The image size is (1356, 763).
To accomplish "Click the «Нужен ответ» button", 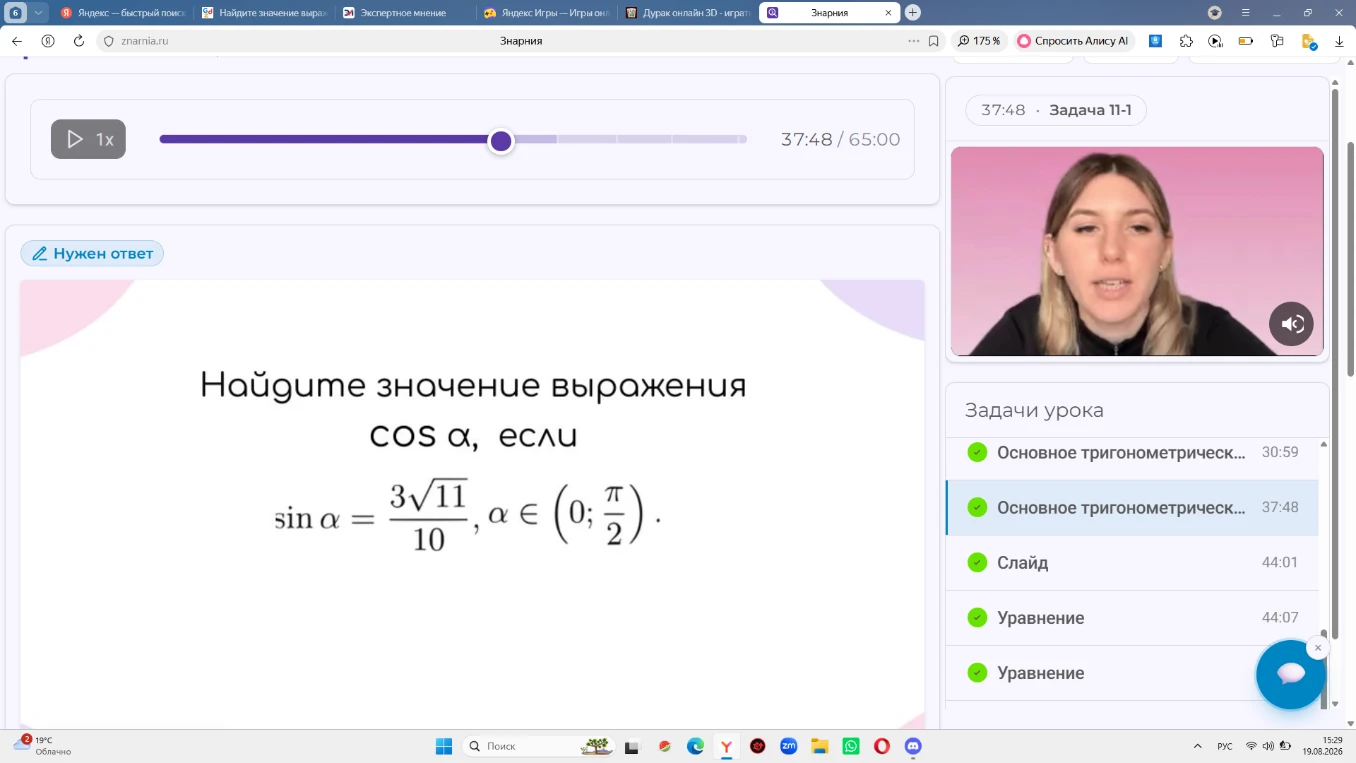I will [x=92, y=253].
